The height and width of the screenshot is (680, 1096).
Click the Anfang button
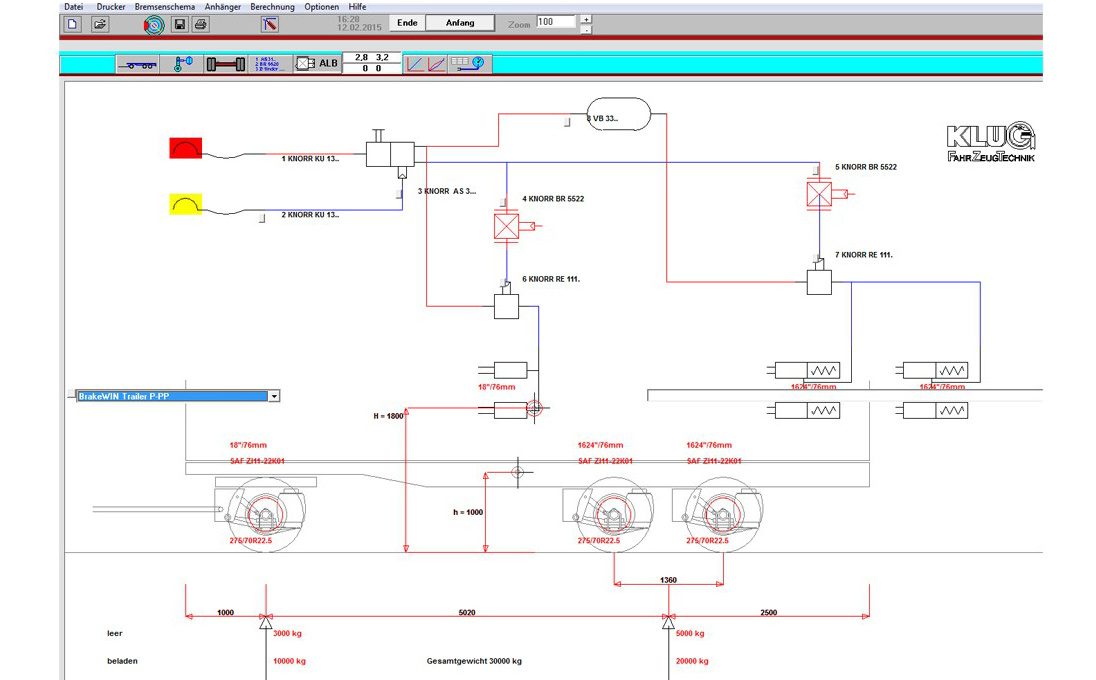[x=460, y=23]
